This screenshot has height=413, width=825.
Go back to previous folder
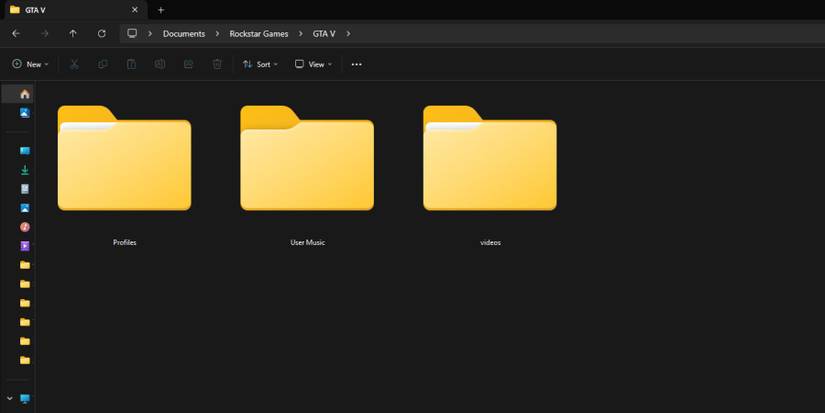point(16,33)
